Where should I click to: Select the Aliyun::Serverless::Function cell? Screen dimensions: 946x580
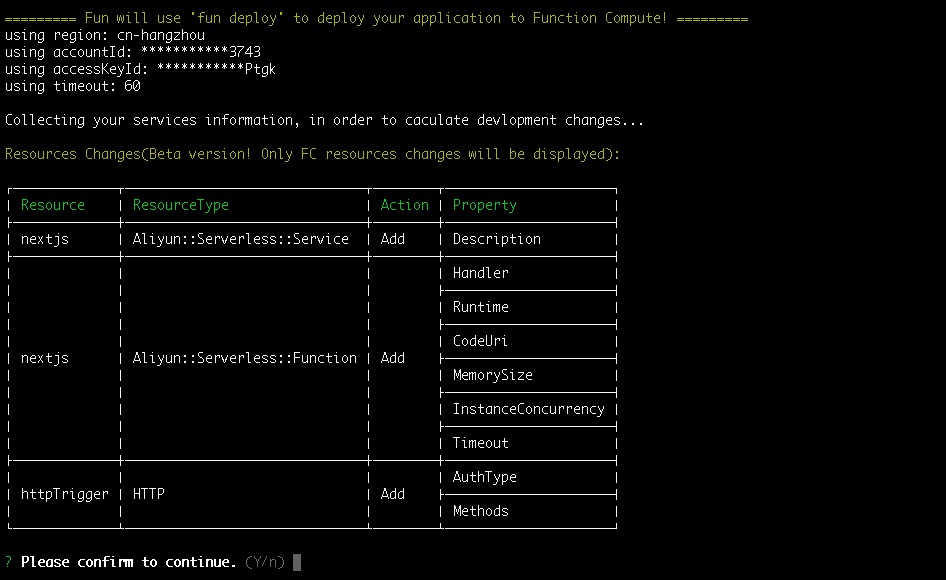[x=245, y=358]
